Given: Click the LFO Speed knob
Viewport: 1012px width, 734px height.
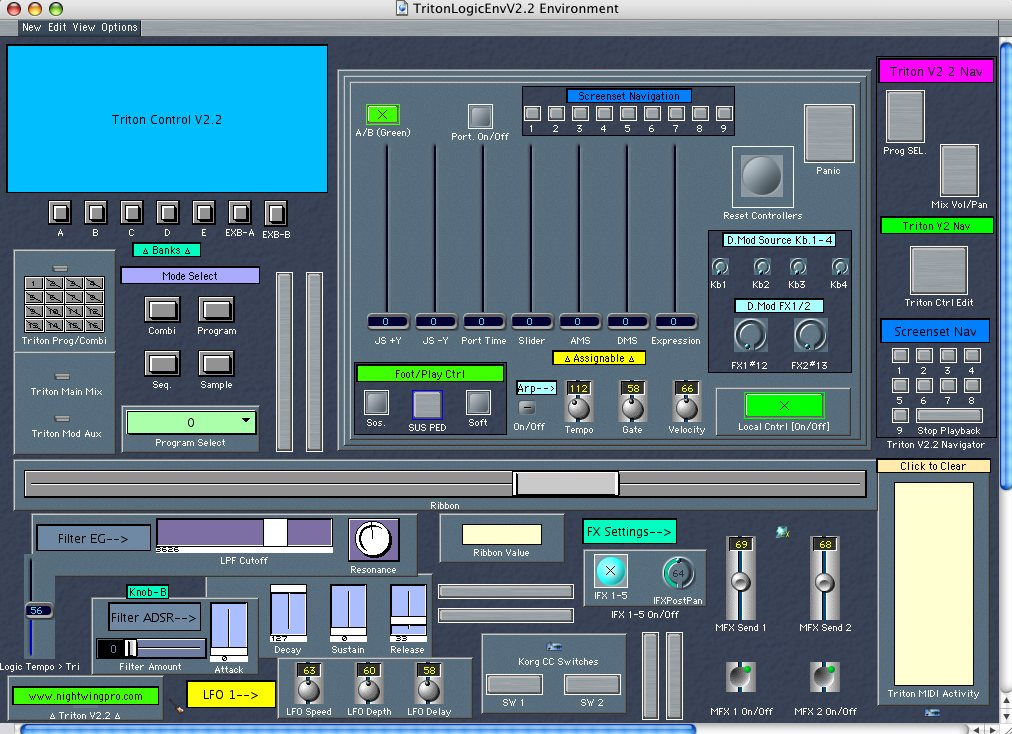Looking at the screenshot, I should click(309, 689).
